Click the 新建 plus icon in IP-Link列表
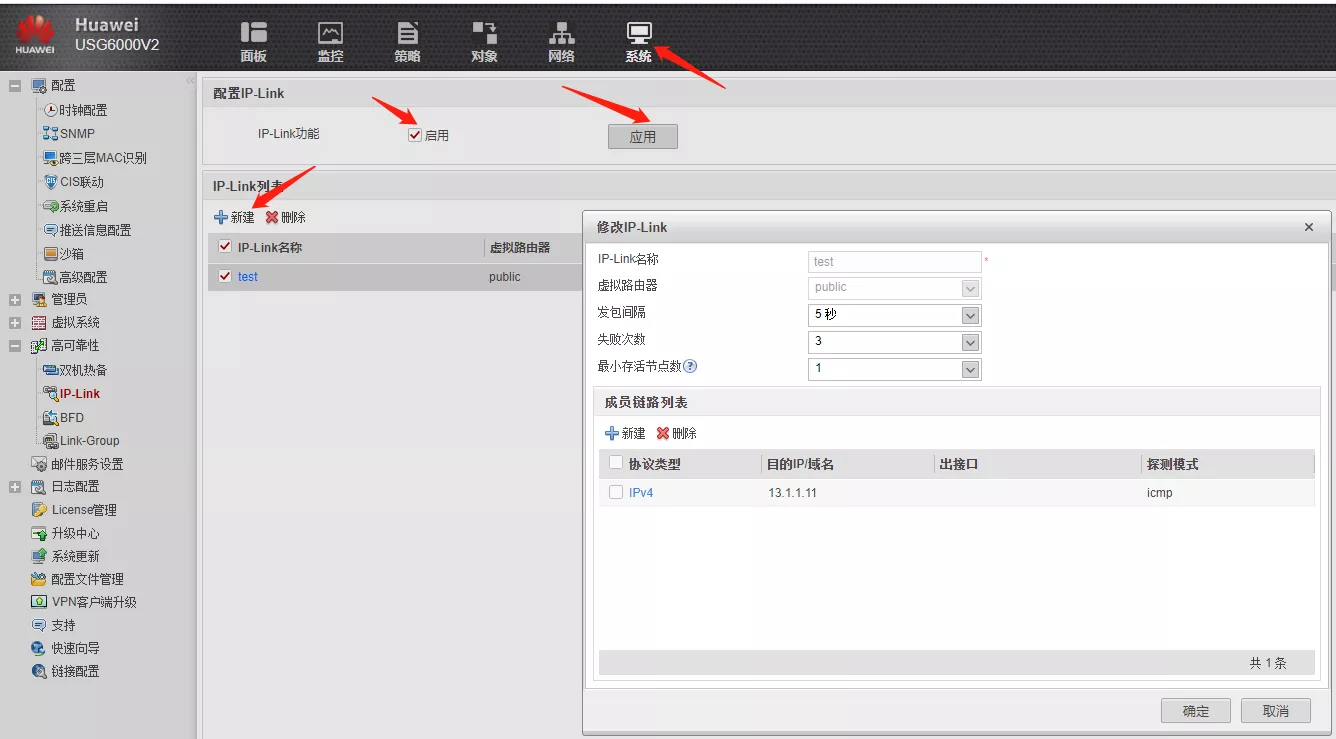Screen dimensions: 1336x739 coord(221,217)
